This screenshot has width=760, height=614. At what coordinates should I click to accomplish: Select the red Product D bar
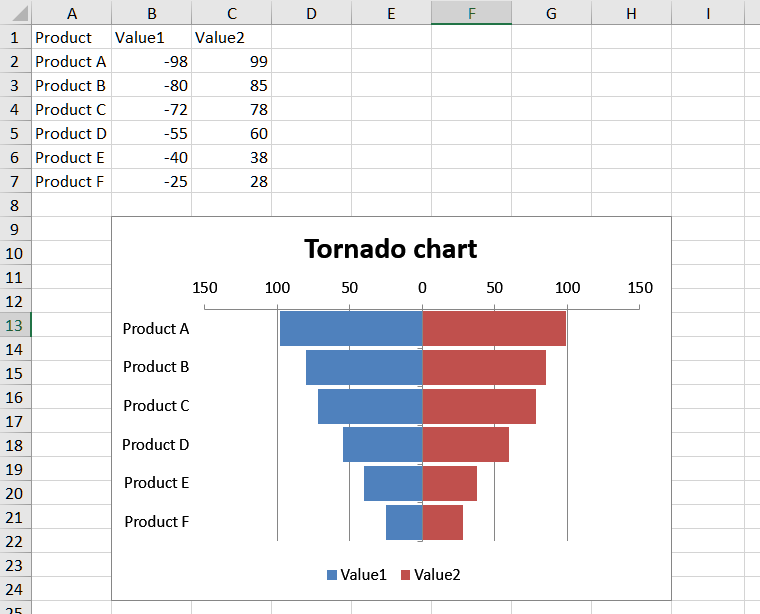pyautogui.click(x=465, y=445)
